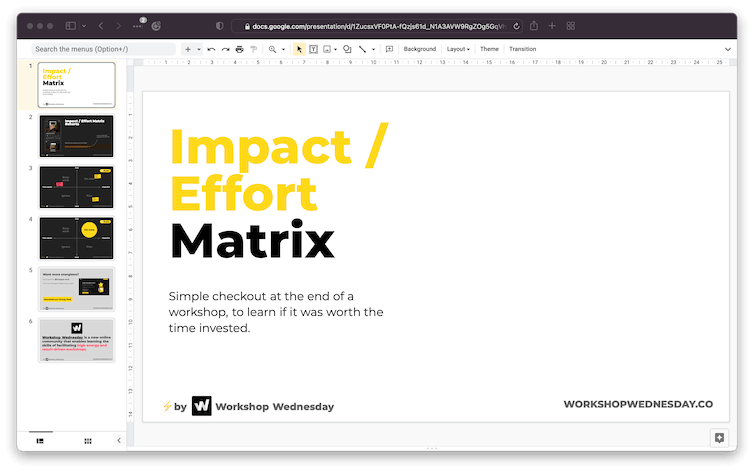
Task: Click the 'Simple checkout' subtitle paragraph
Action: tap(276, 312)
